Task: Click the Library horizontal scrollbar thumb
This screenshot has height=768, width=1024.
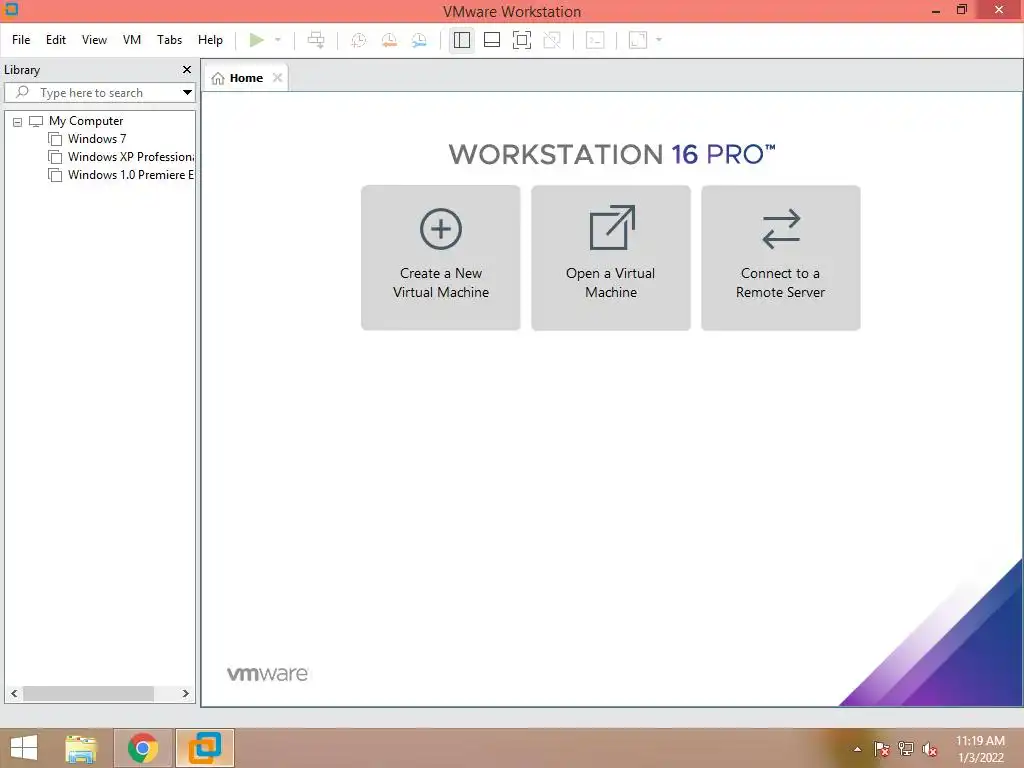Action: pos(88,694)
